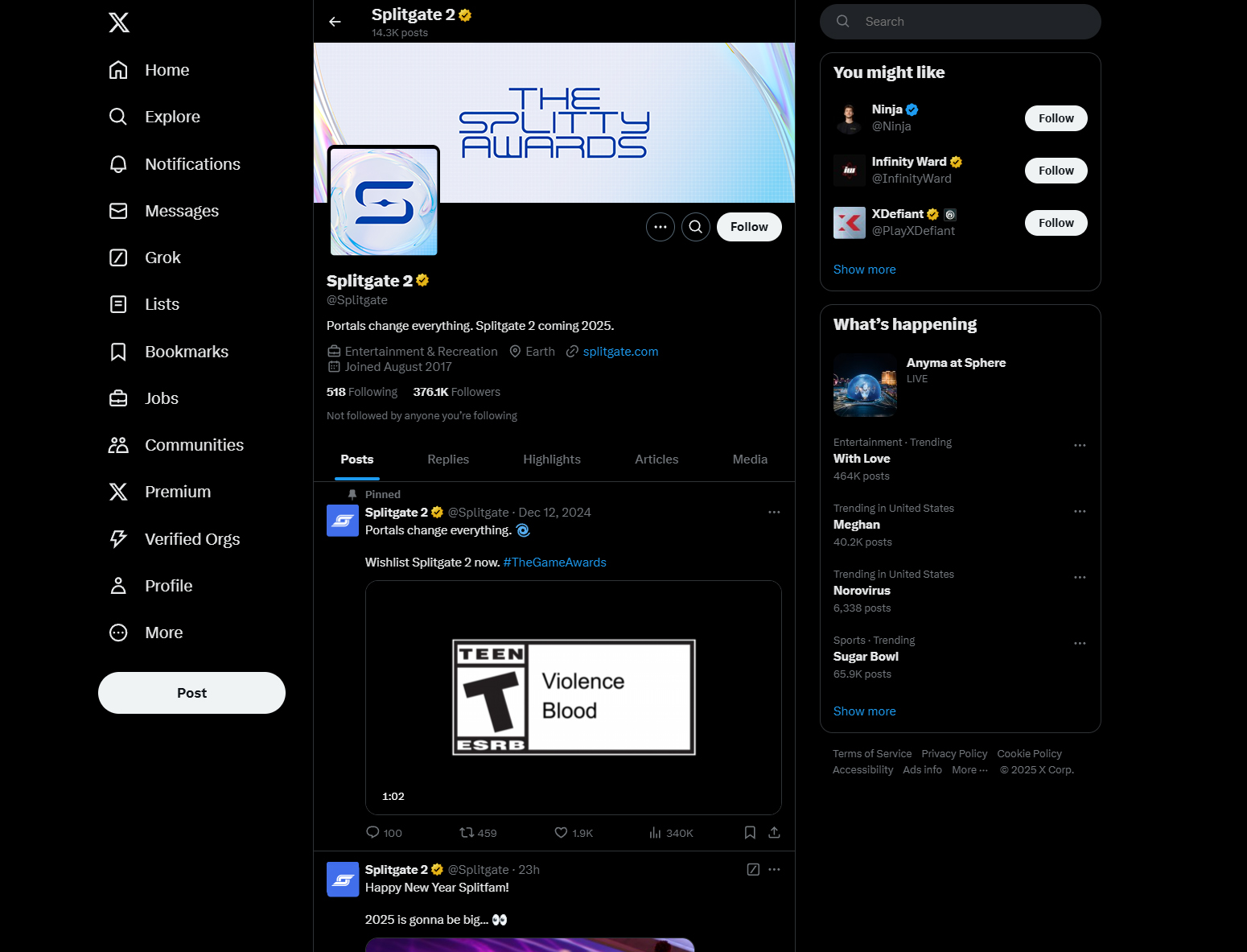
Task: Open Jobs in the sidebar
Action: (144, 398)
